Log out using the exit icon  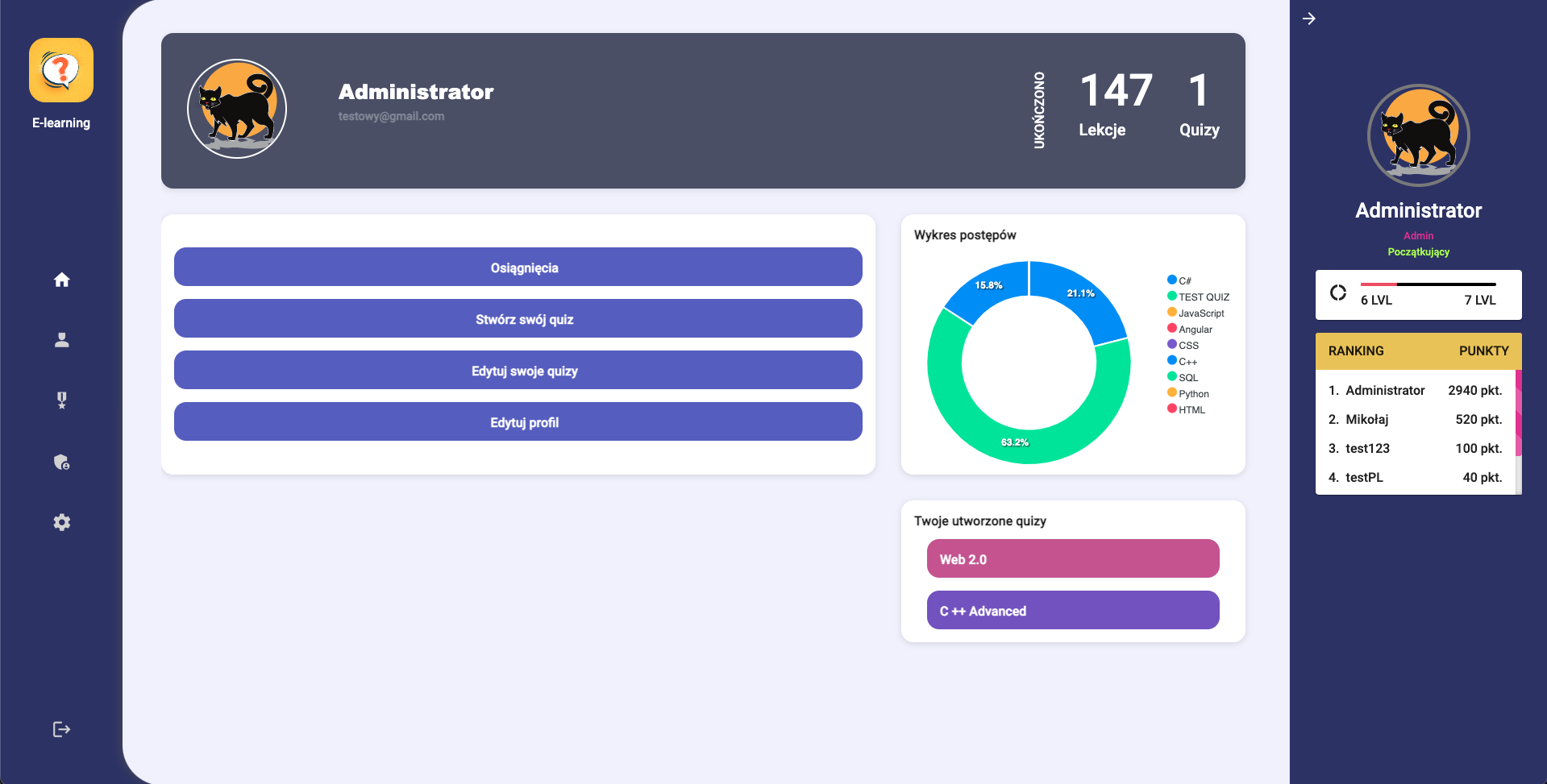point(61,729)
